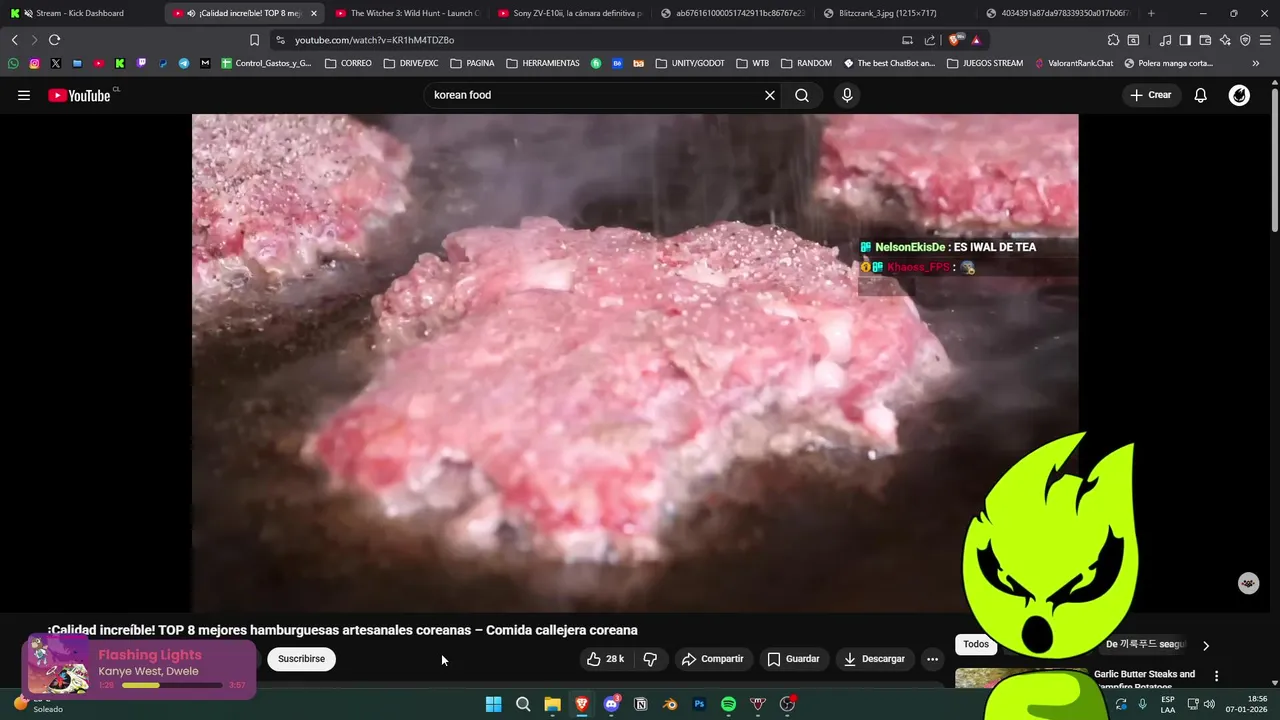Open the Twitch bookmark icon

[x=141, y=63]
